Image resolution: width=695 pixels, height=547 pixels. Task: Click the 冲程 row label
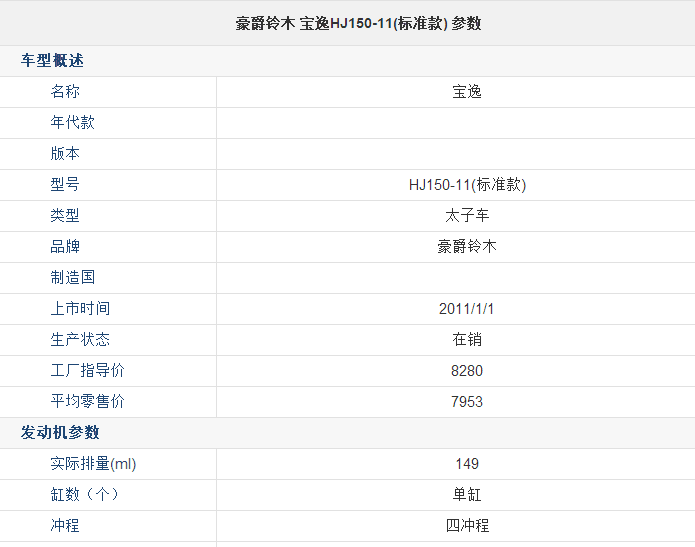65,526
